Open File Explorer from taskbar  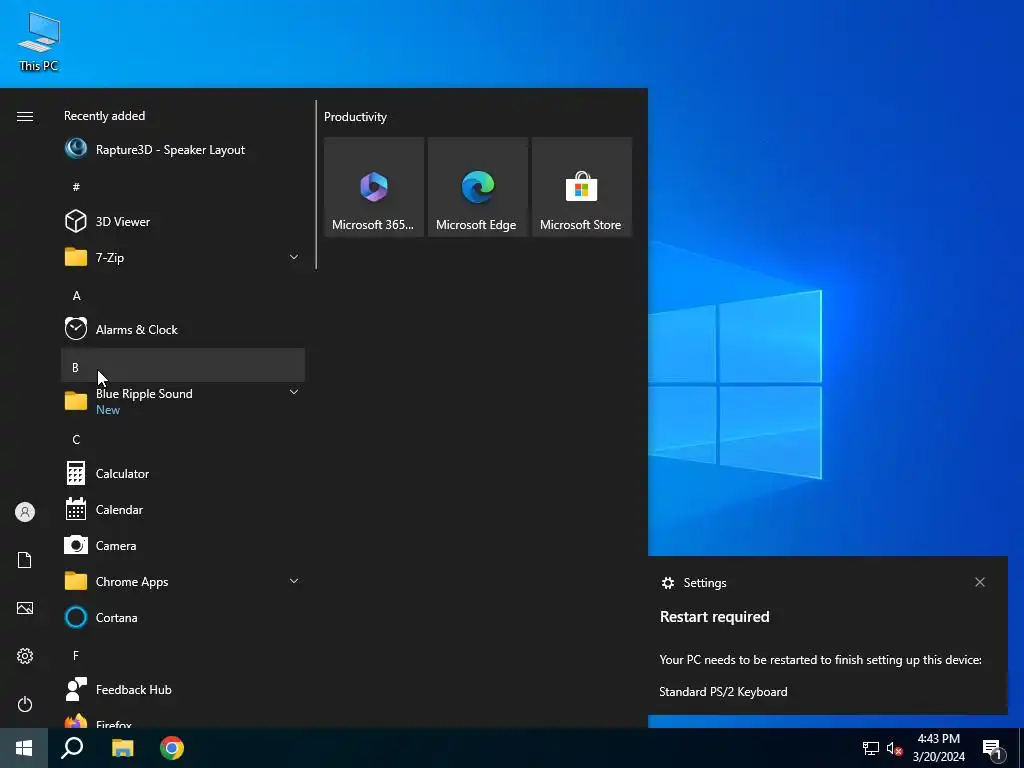pyautogui.click(x=122, y=748)
